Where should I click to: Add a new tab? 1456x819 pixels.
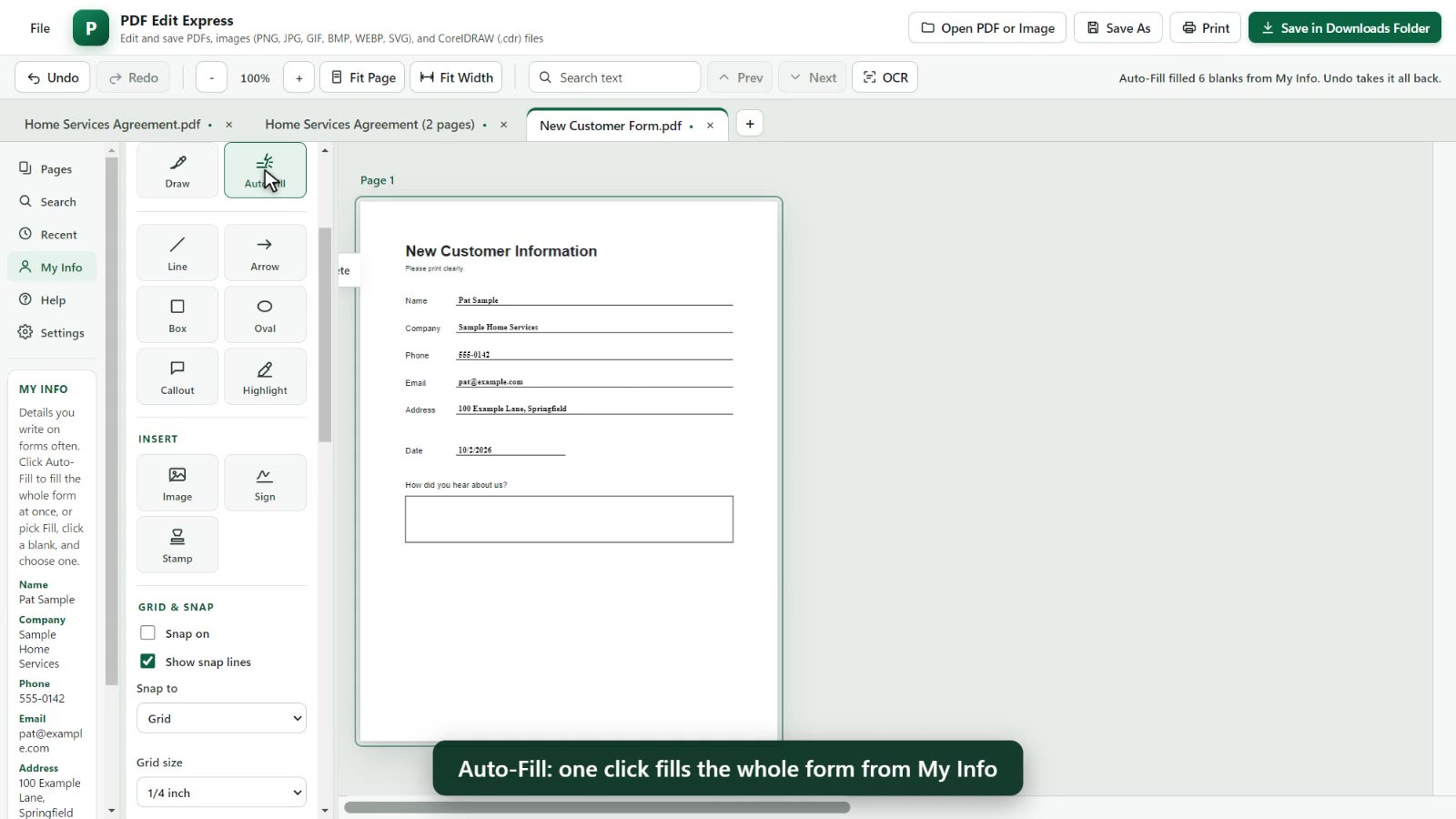click(750, 124)
